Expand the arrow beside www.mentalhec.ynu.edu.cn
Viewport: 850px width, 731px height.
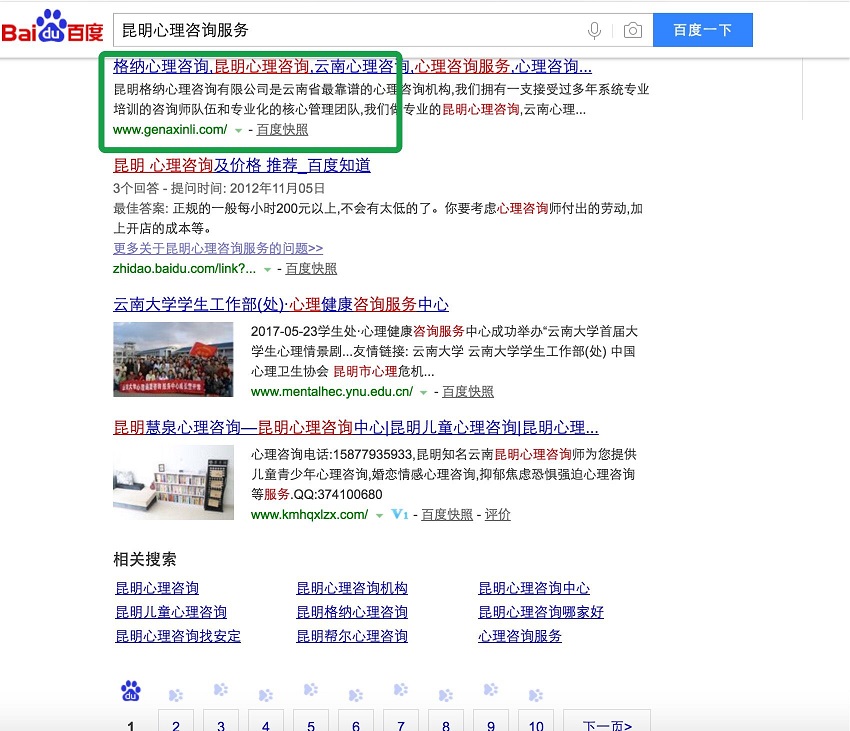coord(423,393)
